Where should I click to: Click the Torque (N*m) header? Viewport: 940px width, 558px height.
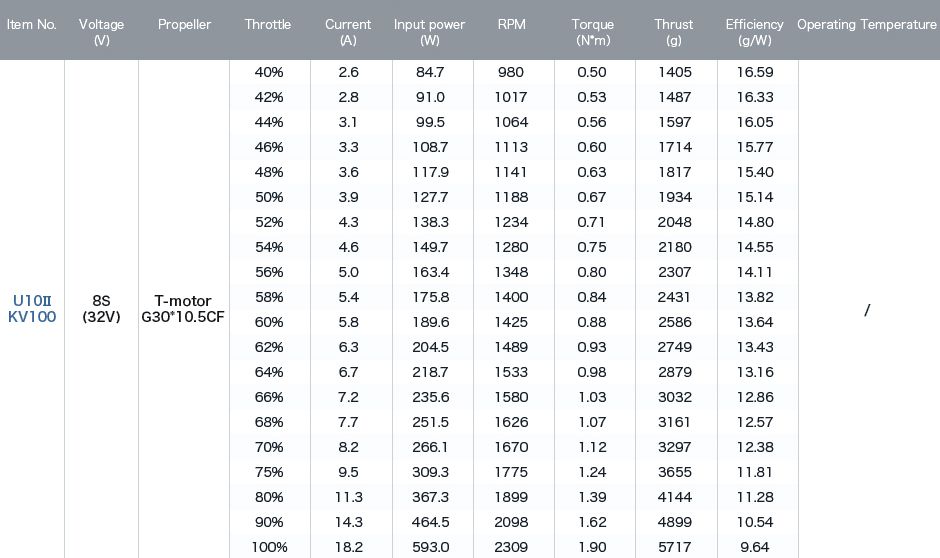pyautogui.click(x=592, y=32)
